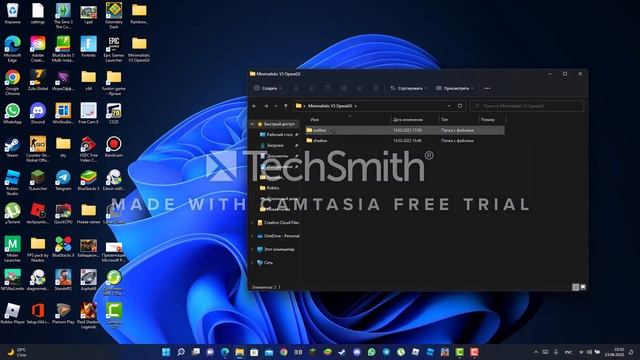Image resolution: width=640 pixels, height=360 pixels.
Task: Select the Roblox Player desktop shortcut
Action: click(12, 313)
